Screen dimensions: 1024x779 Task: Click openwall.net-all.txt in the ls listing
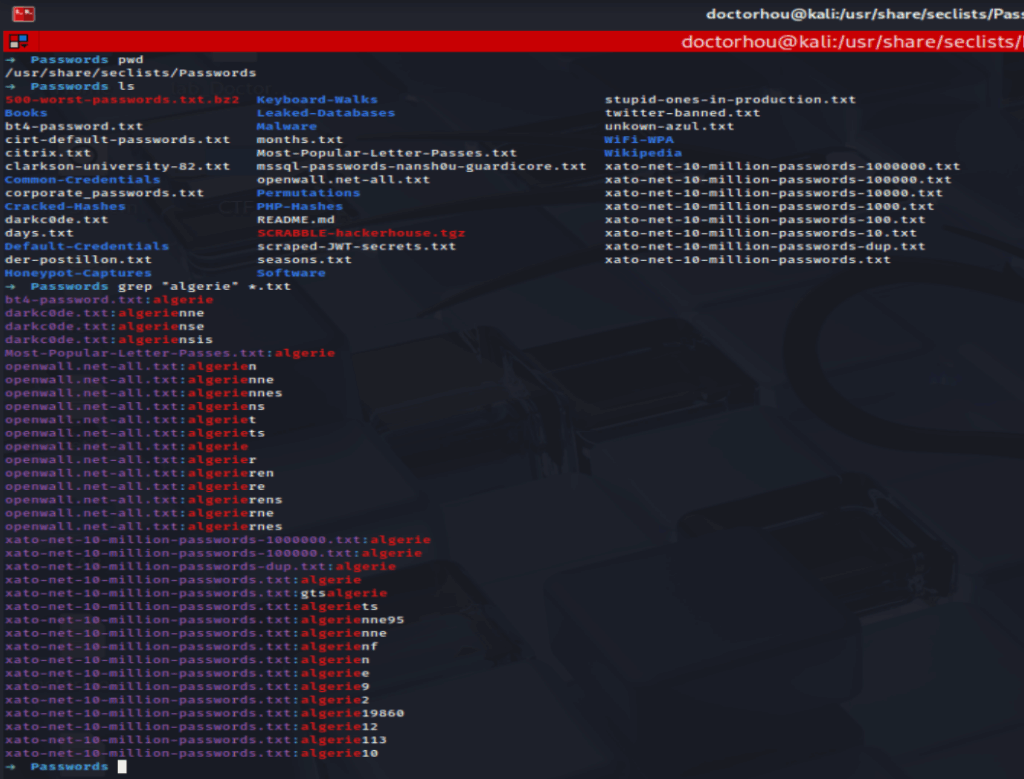(x=344, y=180)
